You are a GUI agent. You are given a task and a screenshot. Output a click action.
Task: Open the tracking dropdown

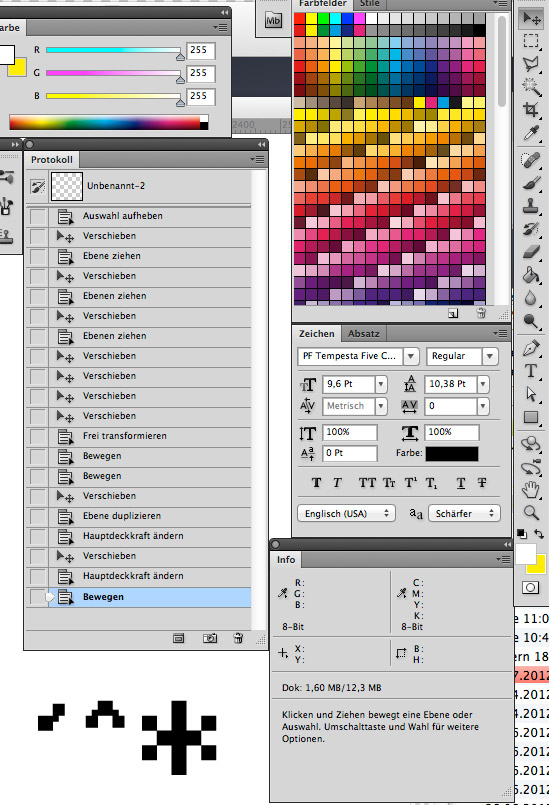tap(483, 406)
